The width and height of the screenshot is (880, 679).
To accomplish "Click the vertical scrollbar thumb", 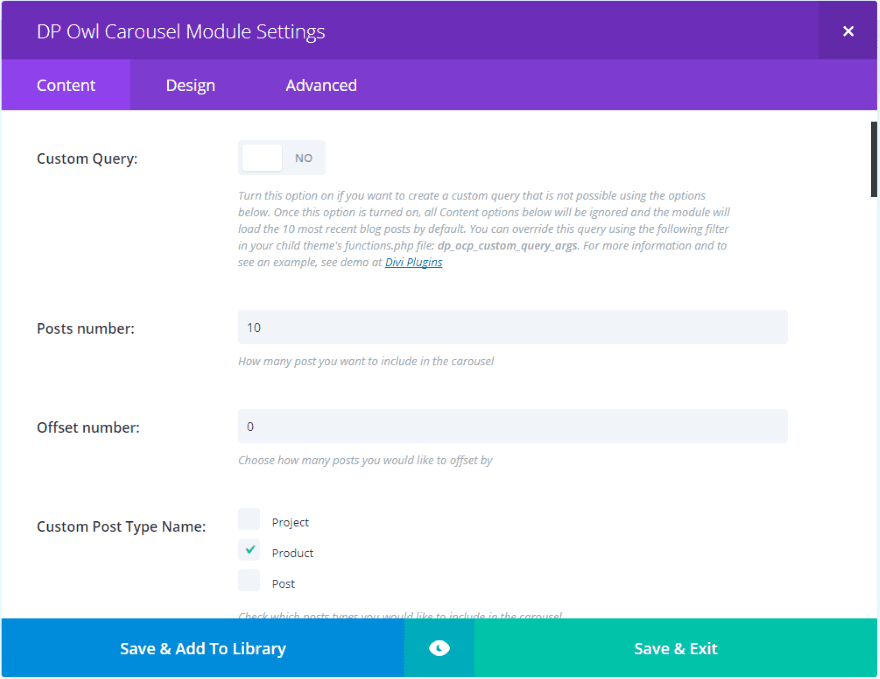I will pyautogui.click(x=874, y=158).
